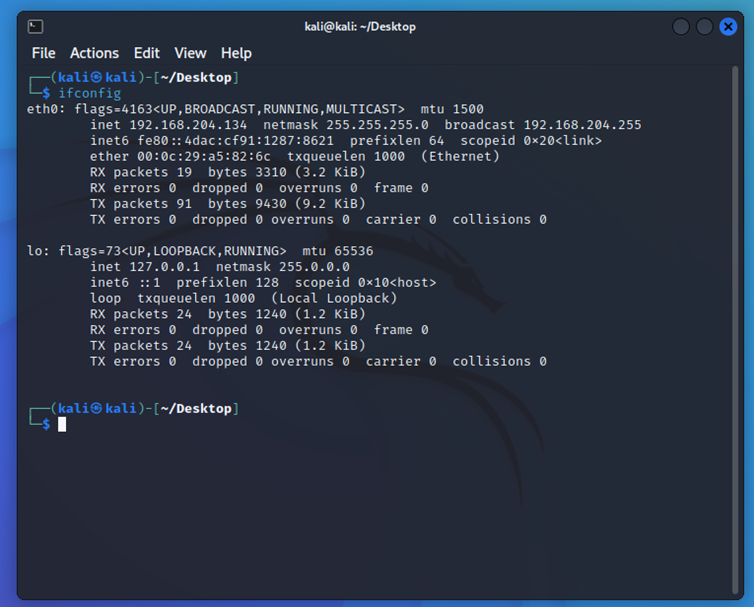The height and width of the screenshot is (607, 754).
Task: Click the loopback address 127.0.0.1
Action: pyautogui.click(x=165, y=267)
